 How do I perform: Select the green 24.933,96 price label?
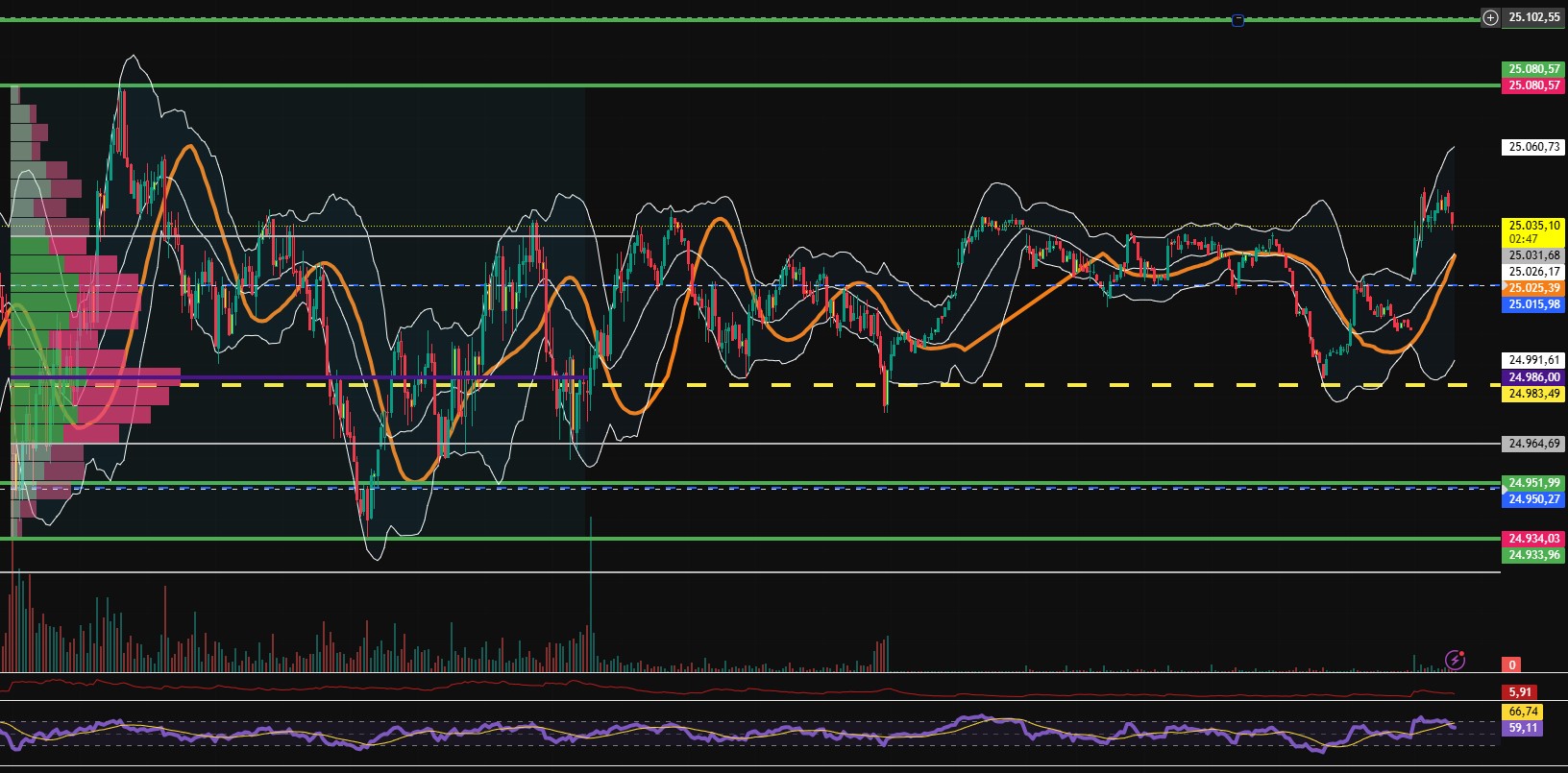click(x=1533, y=555)
